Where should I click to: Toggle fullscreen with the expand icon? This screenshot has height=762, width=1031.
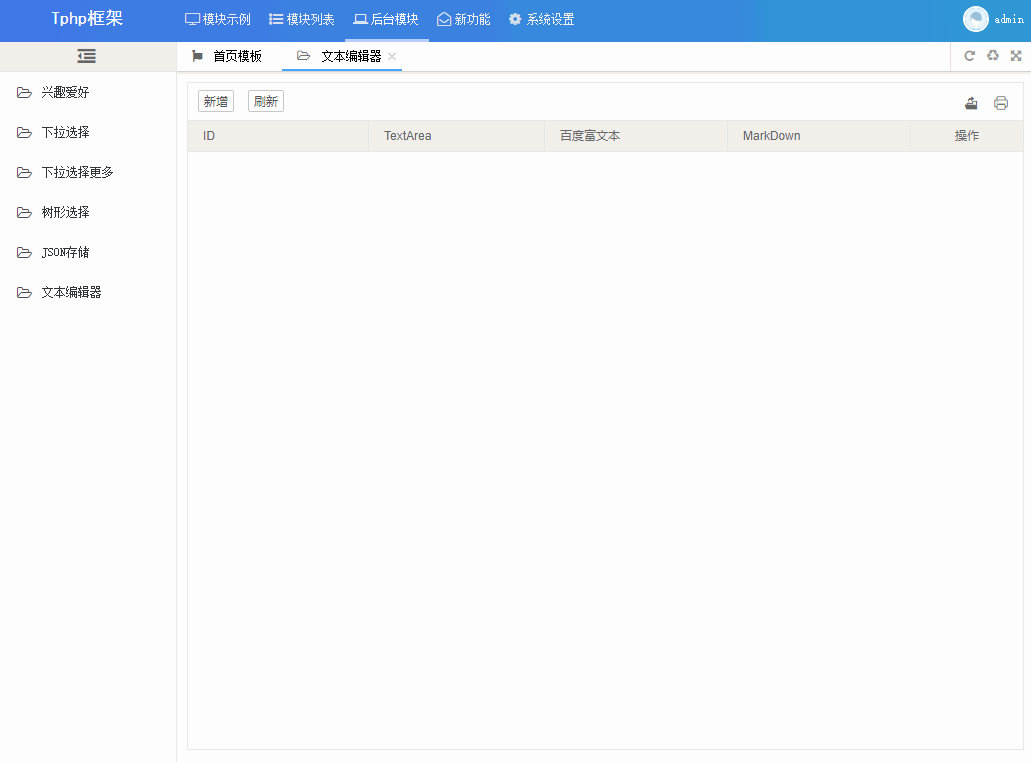(1016, 56)
